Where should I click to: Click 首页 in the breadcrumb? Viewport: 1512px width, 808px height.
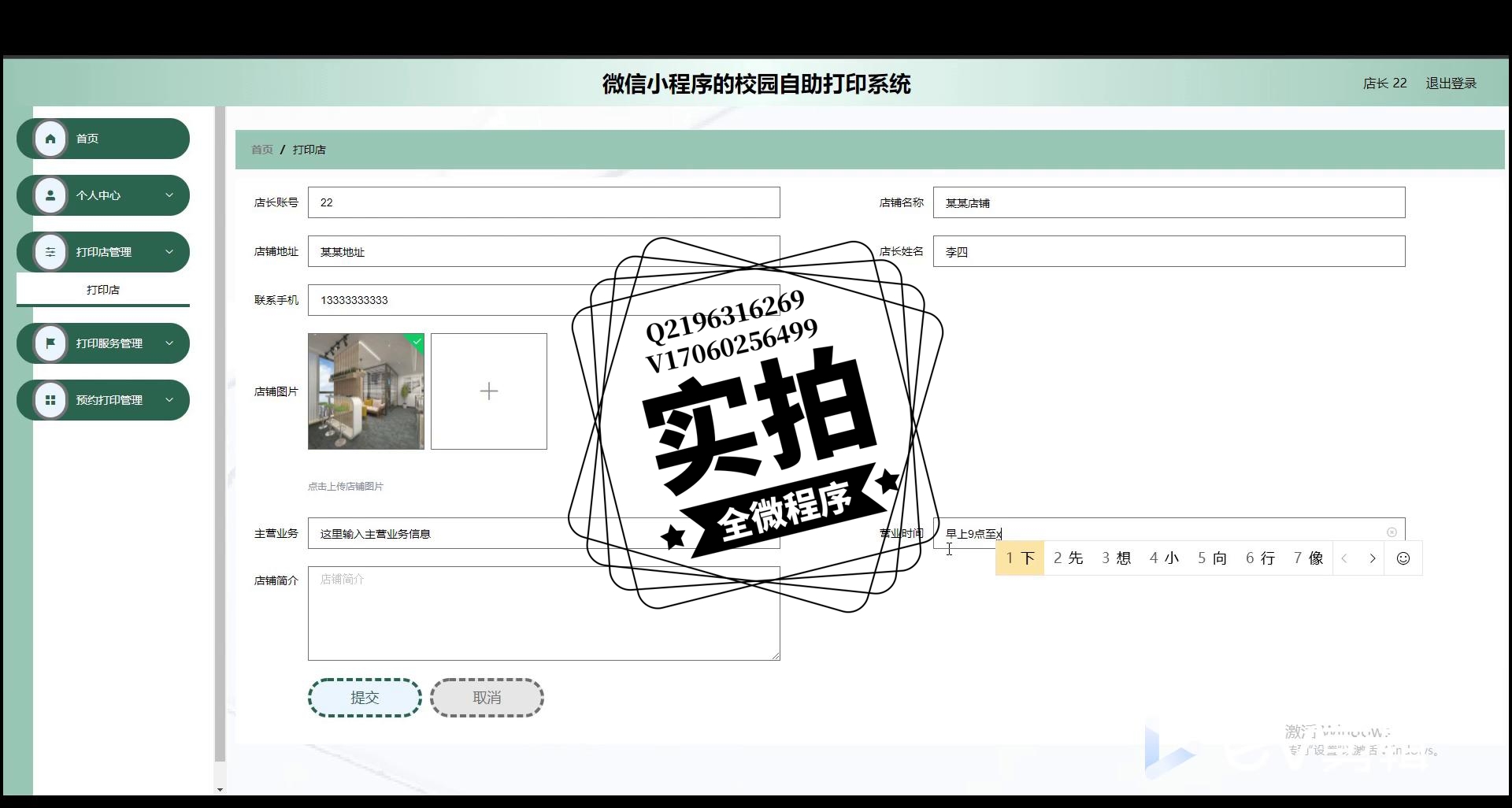262,150
